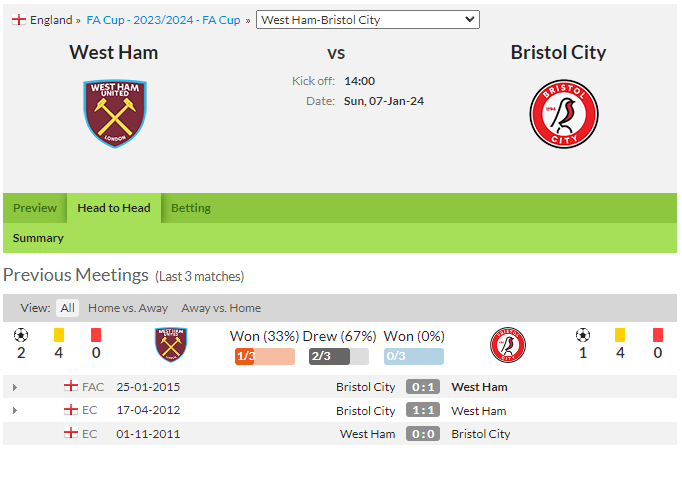The height and width of the screenshot is (492, 682).
Task: Click the England flag in breadcrumb
Action: click(19, 20)
